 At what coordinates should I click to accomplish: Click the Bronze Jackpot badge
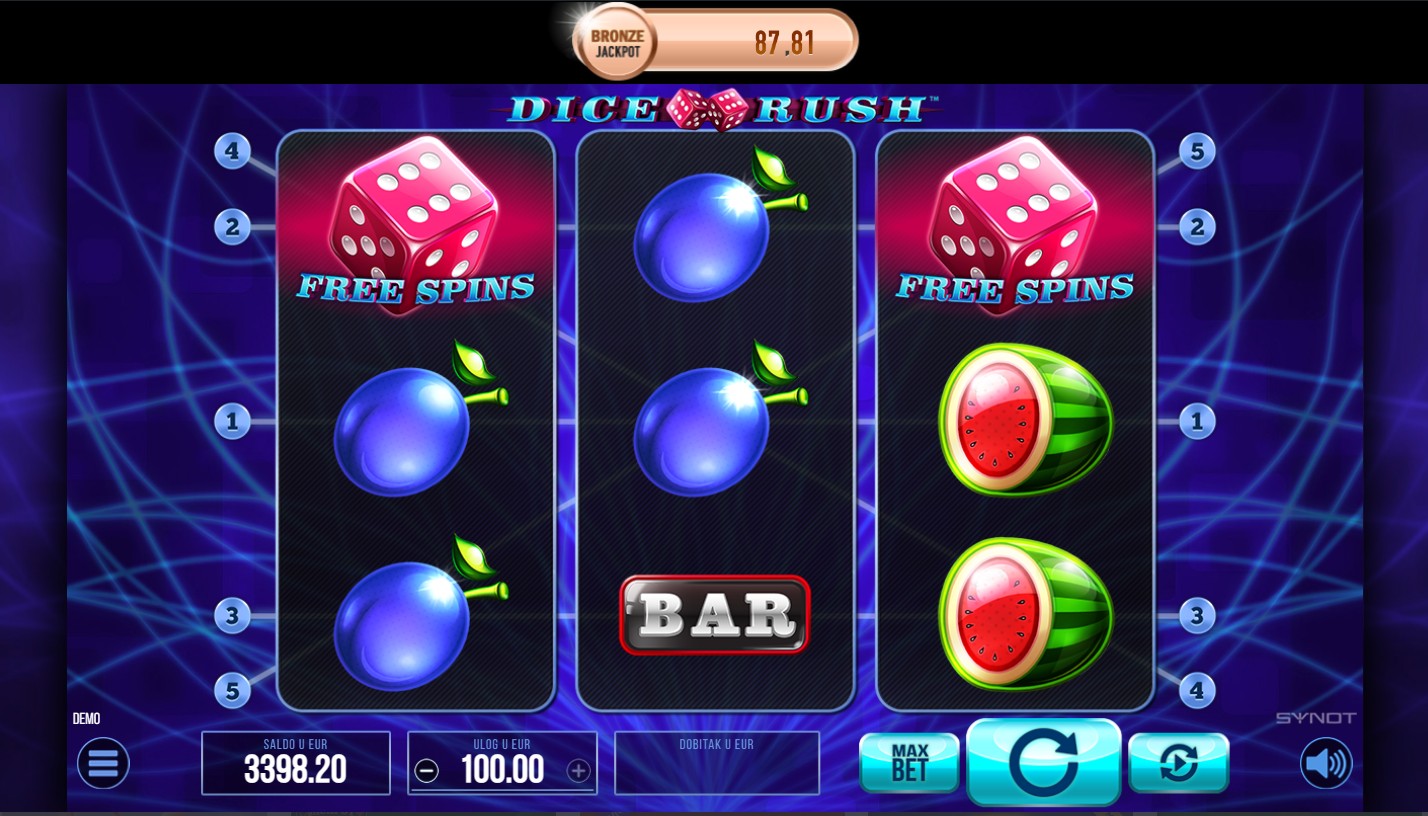[x=616, y=42]
